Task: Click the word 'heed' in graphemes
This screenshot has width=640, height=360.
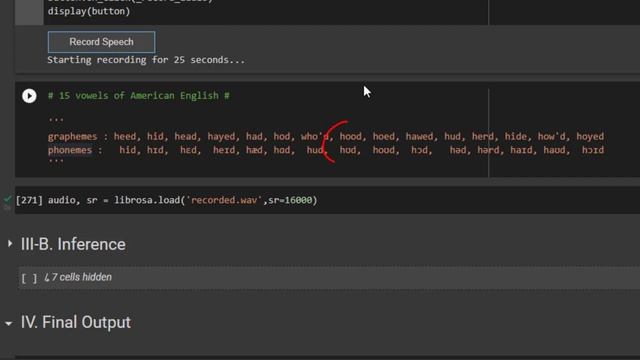Action: 124,136
